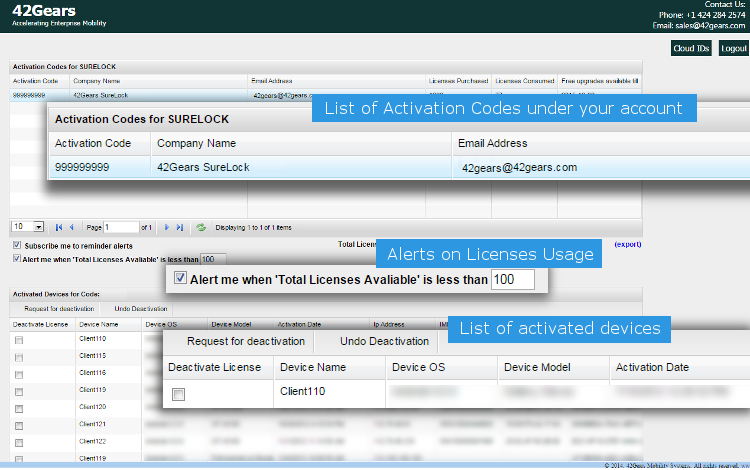The height and width of the screenshot is (470, 750).
Task: Open the rows-per-page dropdown showing 10
Action: [x=28, y=227]
